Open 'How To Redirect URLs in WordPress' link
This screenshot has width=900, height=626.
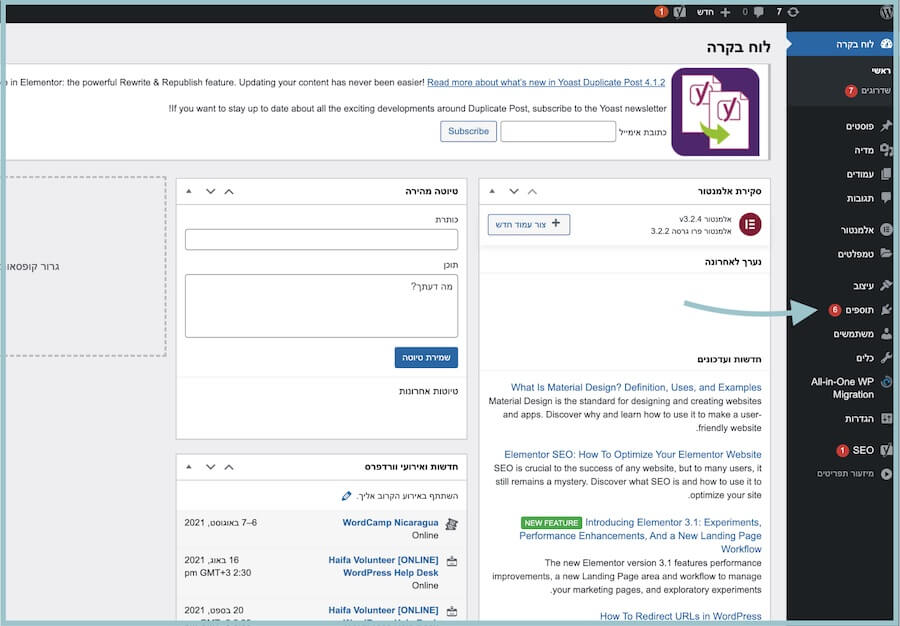(681, 616)
